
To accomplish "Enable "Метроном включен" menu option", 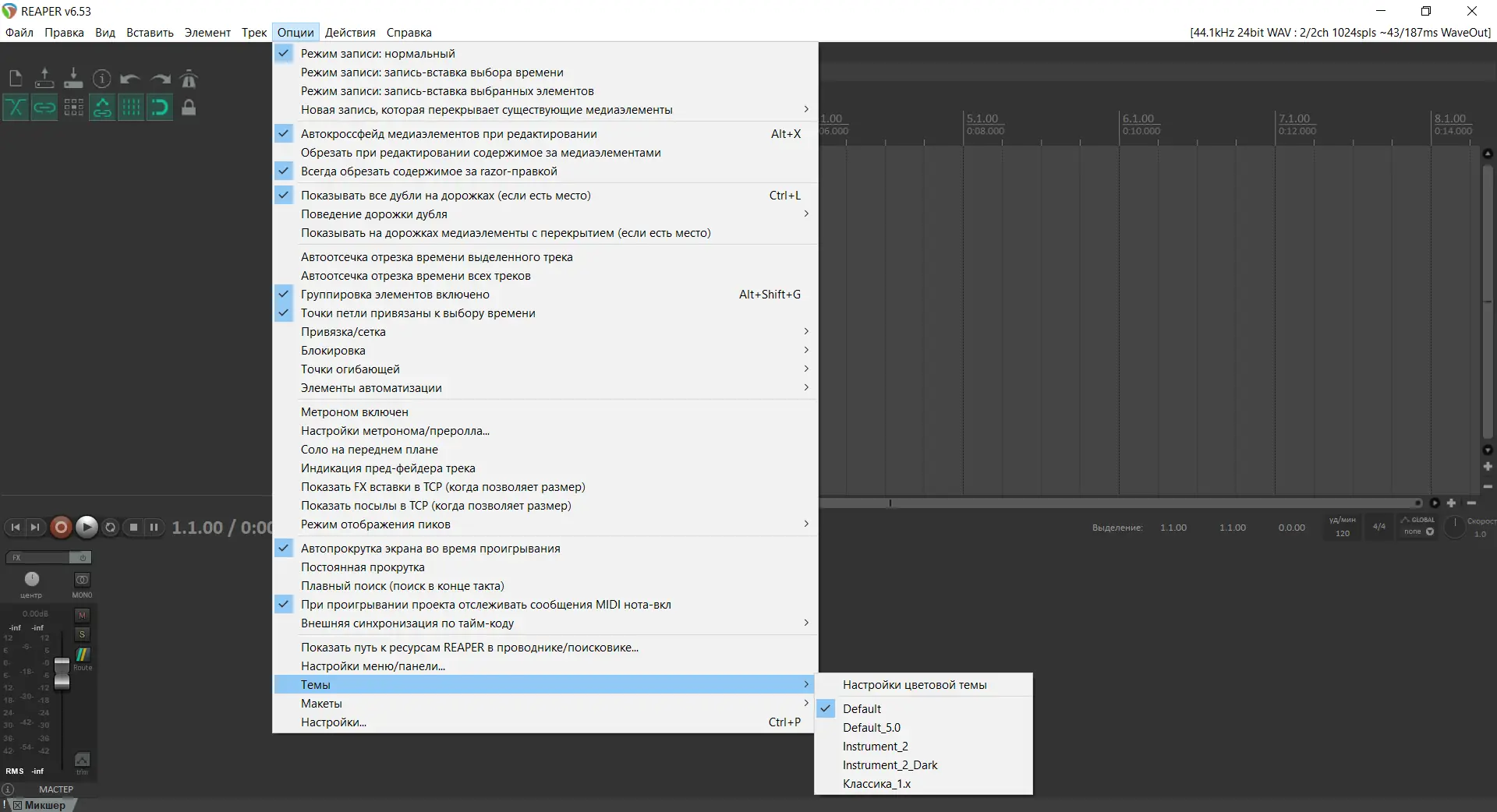I will pos(545,412).
